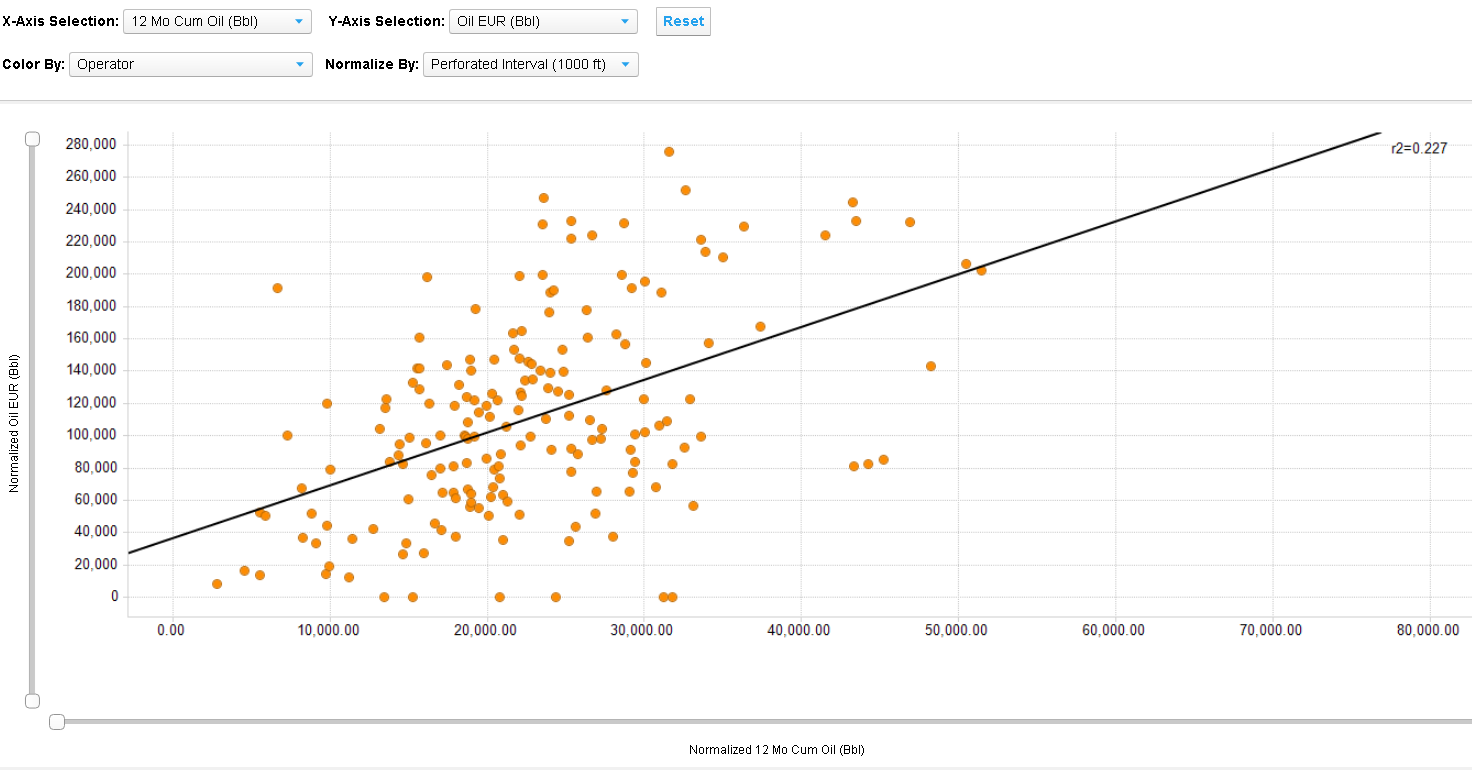Click the Normalized 12 Mo Cum Oil axis title
Screen dimensions: 1472x771
click(776, 750)
